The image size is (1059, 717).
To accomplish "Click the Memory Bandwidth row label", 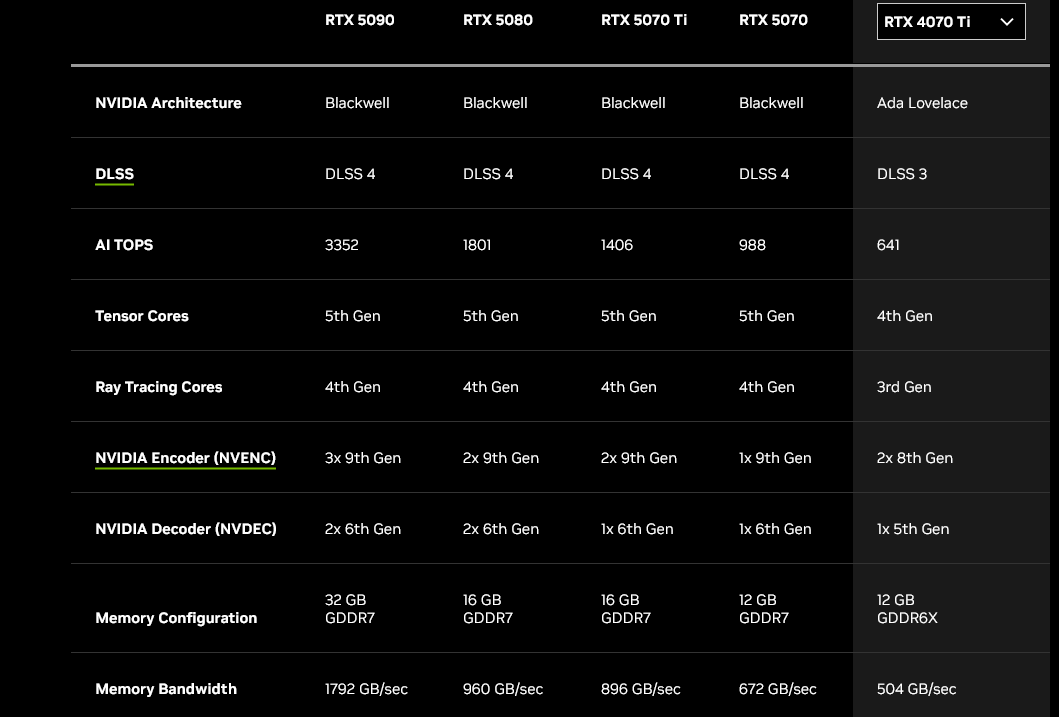I will (166, 689).
